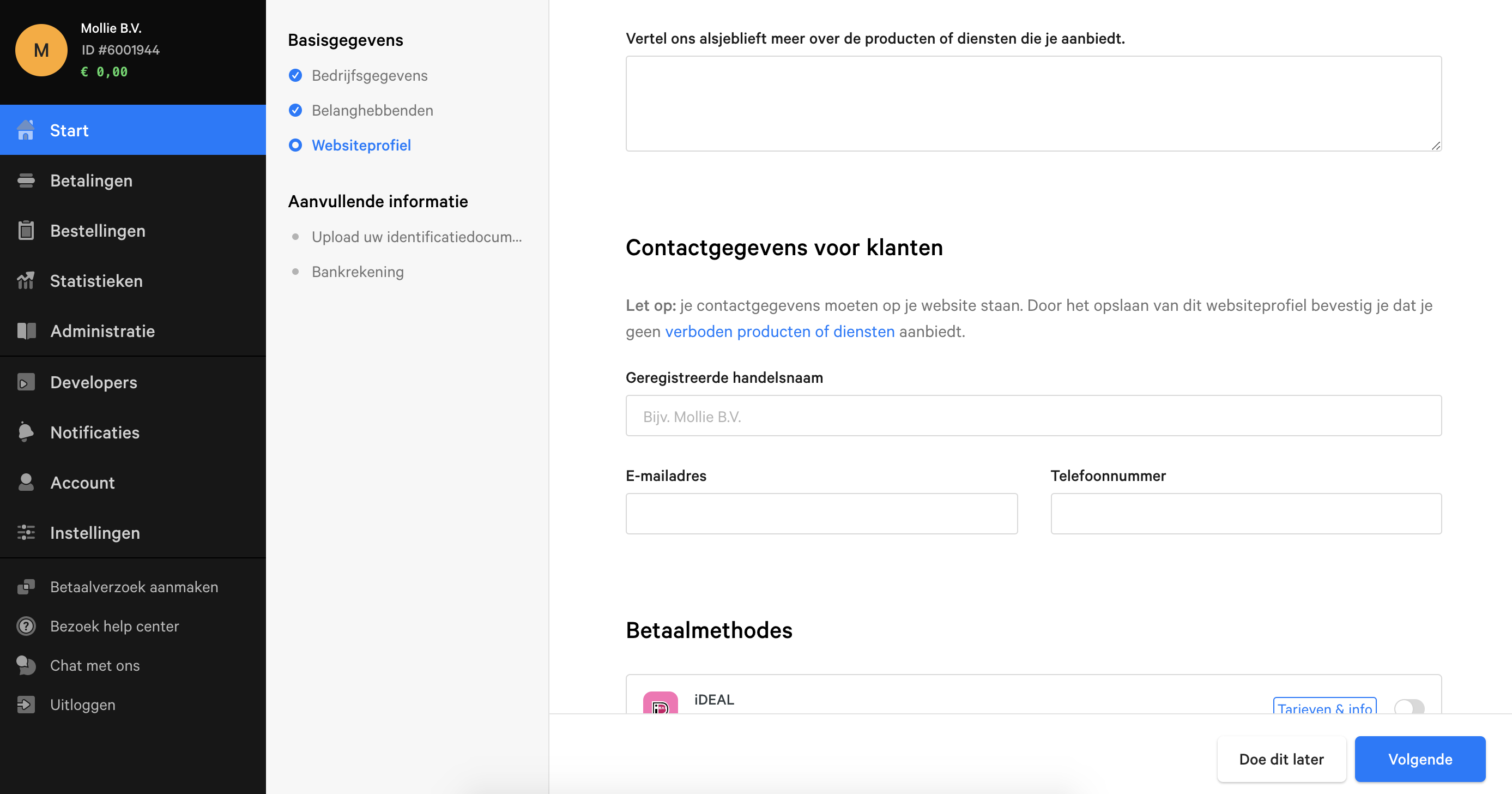Screen dimensions: 1512x794
Task: Open the Developers section
Action: point(132,382)
